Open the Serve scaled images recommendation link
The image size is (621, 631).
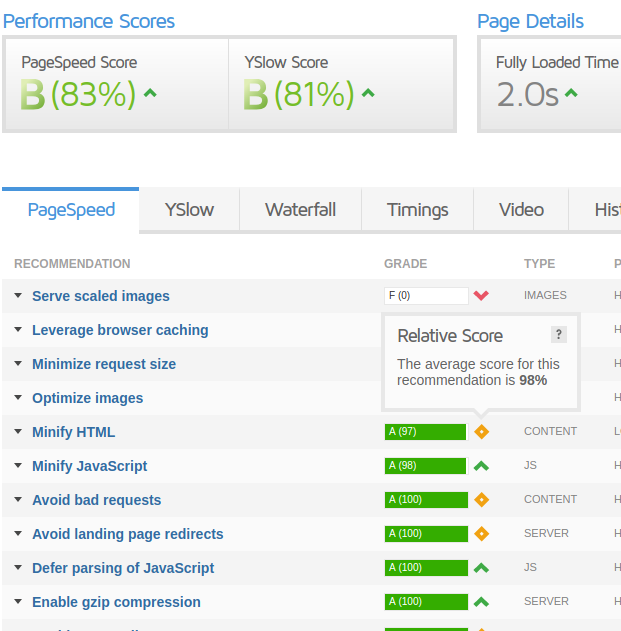click(x=101, y=296)
